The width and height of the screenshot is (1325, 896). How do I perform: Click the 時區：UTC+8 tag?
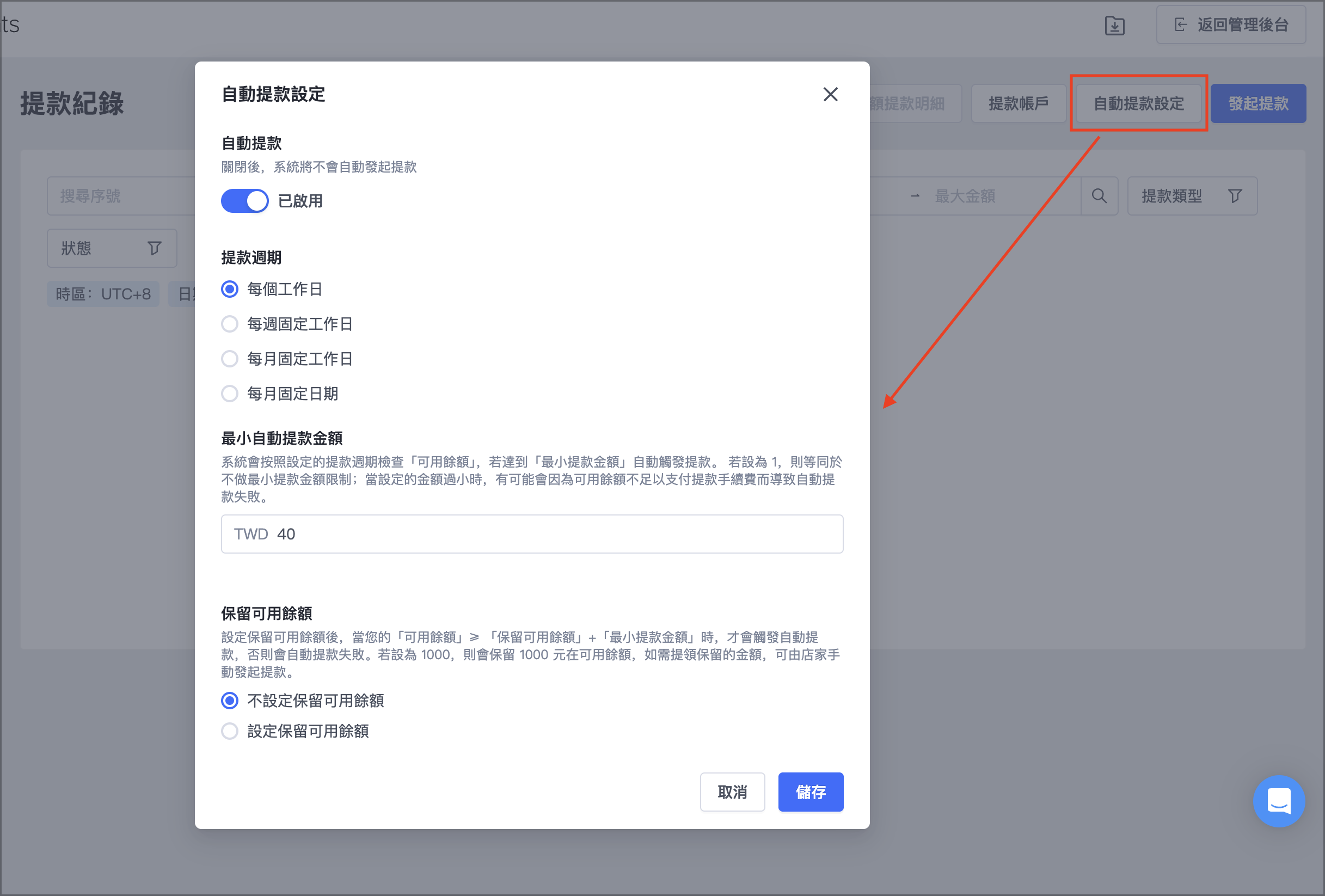coord(103,293)
